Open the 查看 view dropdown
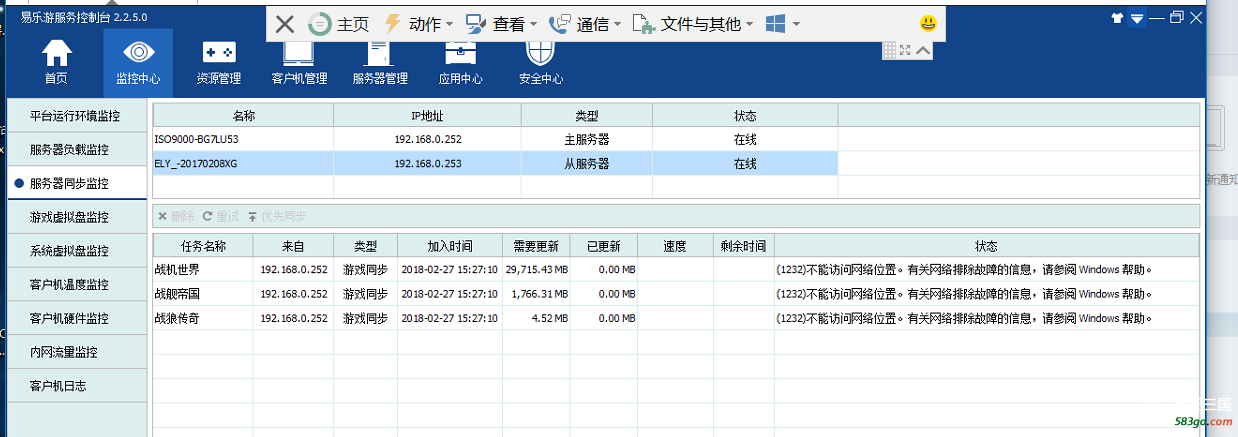Image resolution: width=1238 pixels, height=437 pixels. click(501, 24)
